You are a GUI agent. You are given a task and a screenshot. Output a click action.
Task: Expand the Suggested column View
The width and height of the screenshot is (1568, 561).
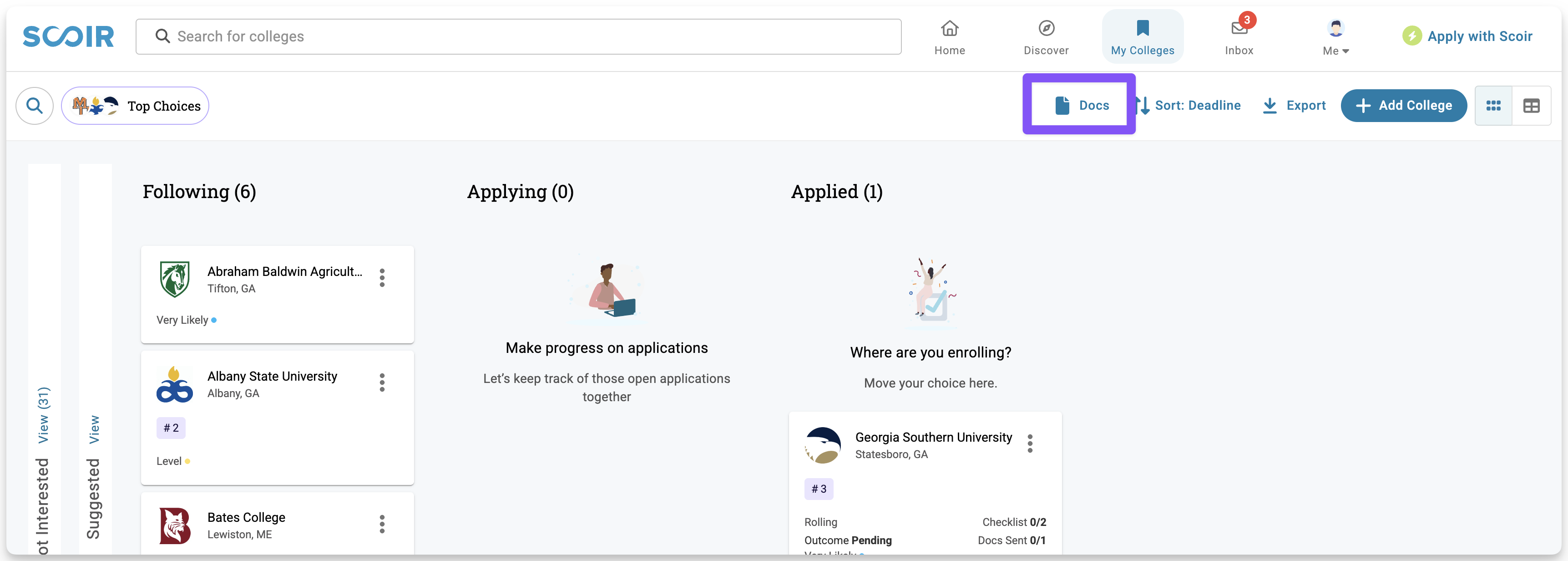[94, 430]
